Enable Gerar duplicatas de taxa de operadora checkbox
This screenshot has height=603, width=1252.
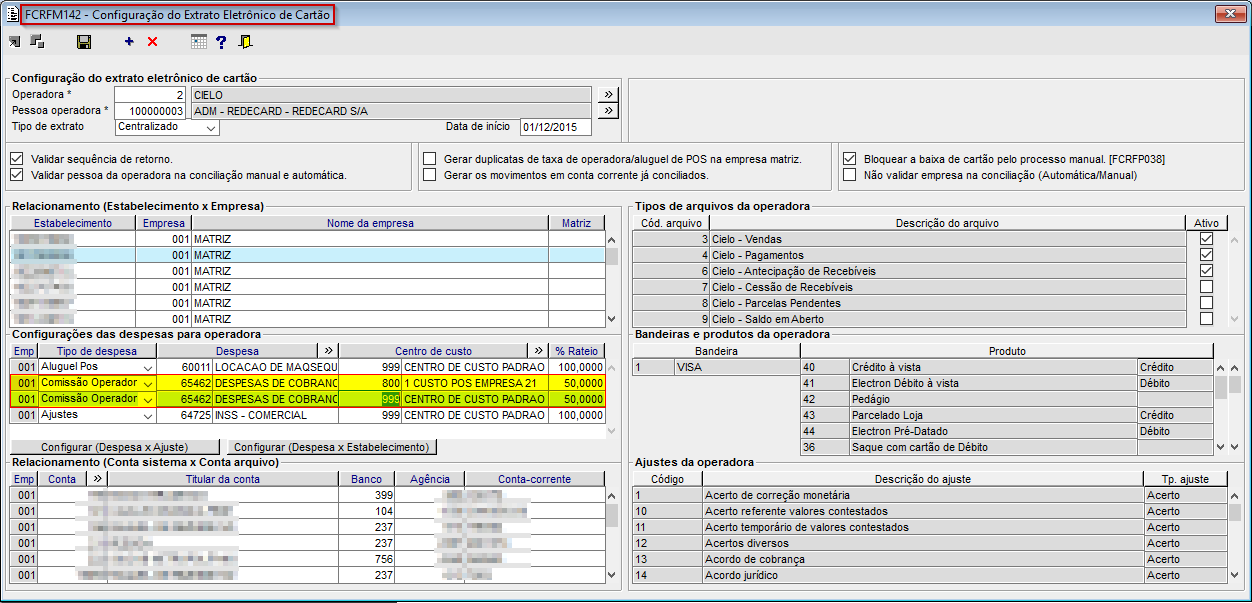pos(429,159)
